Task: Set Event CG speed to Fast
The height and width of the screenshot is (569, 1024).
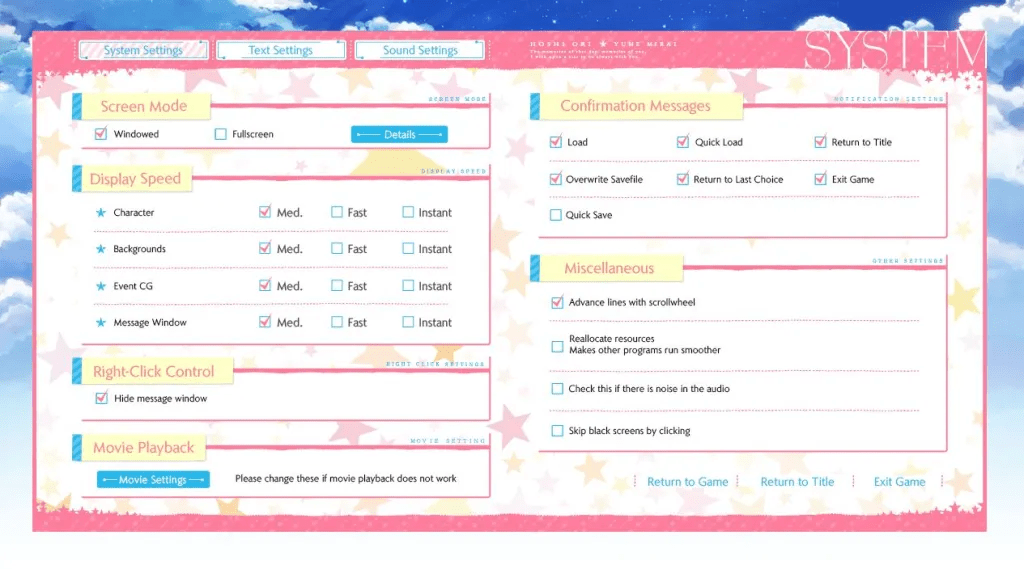Action: click(337, 285)
